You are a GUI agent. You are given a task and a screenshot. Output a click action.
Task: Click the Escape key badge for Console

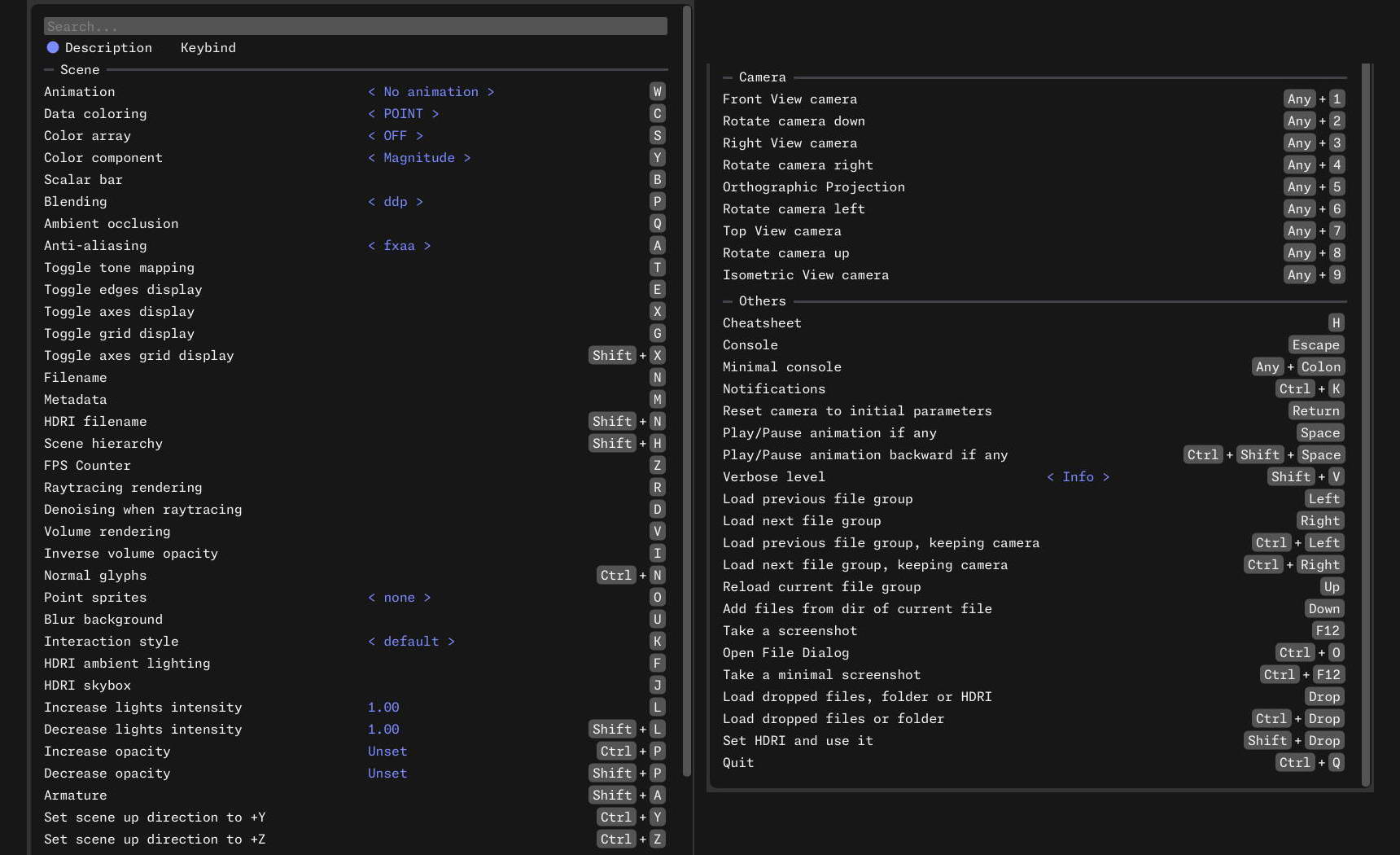1316,345
